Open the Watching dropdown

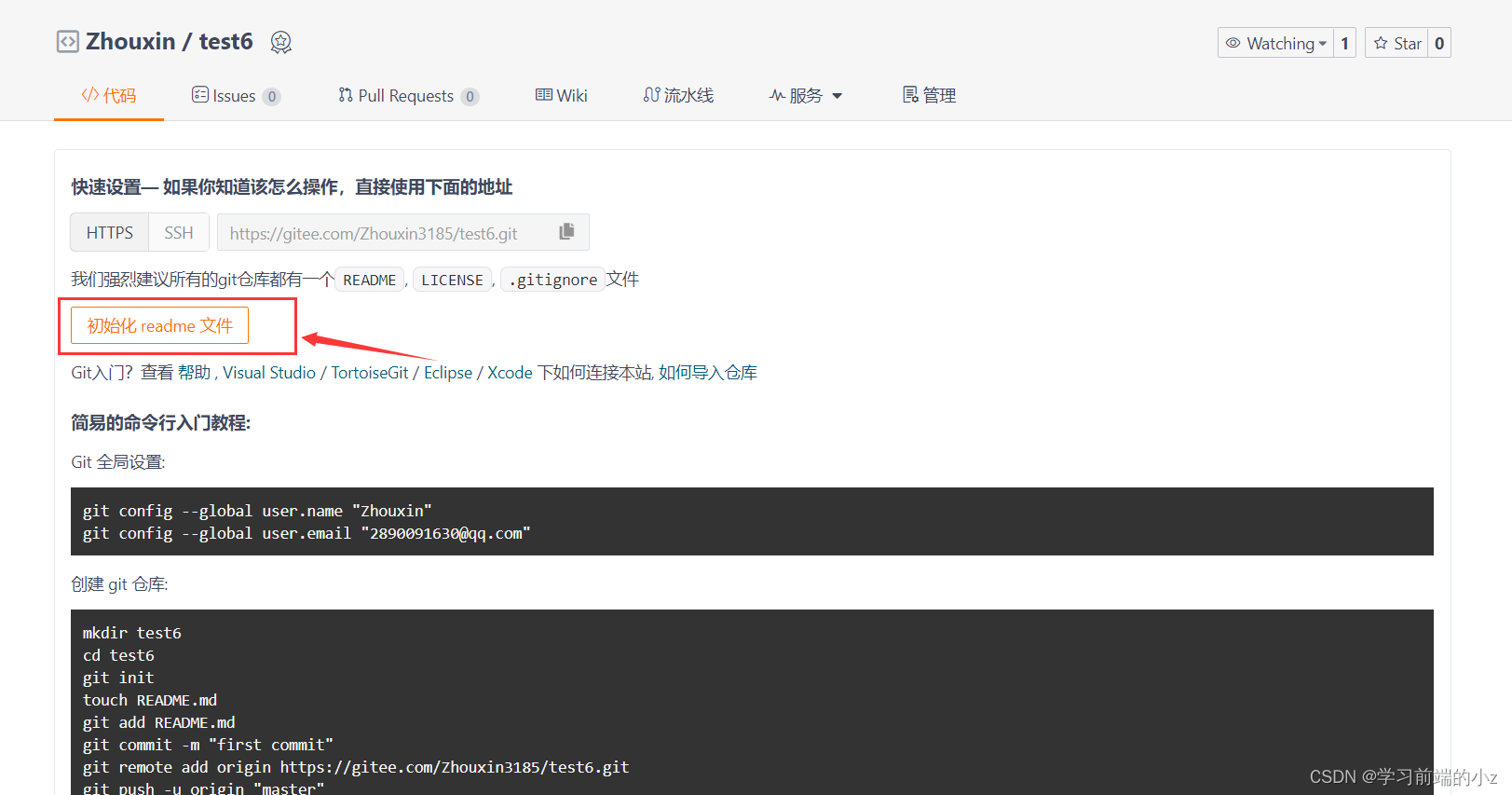(1275, 43)
